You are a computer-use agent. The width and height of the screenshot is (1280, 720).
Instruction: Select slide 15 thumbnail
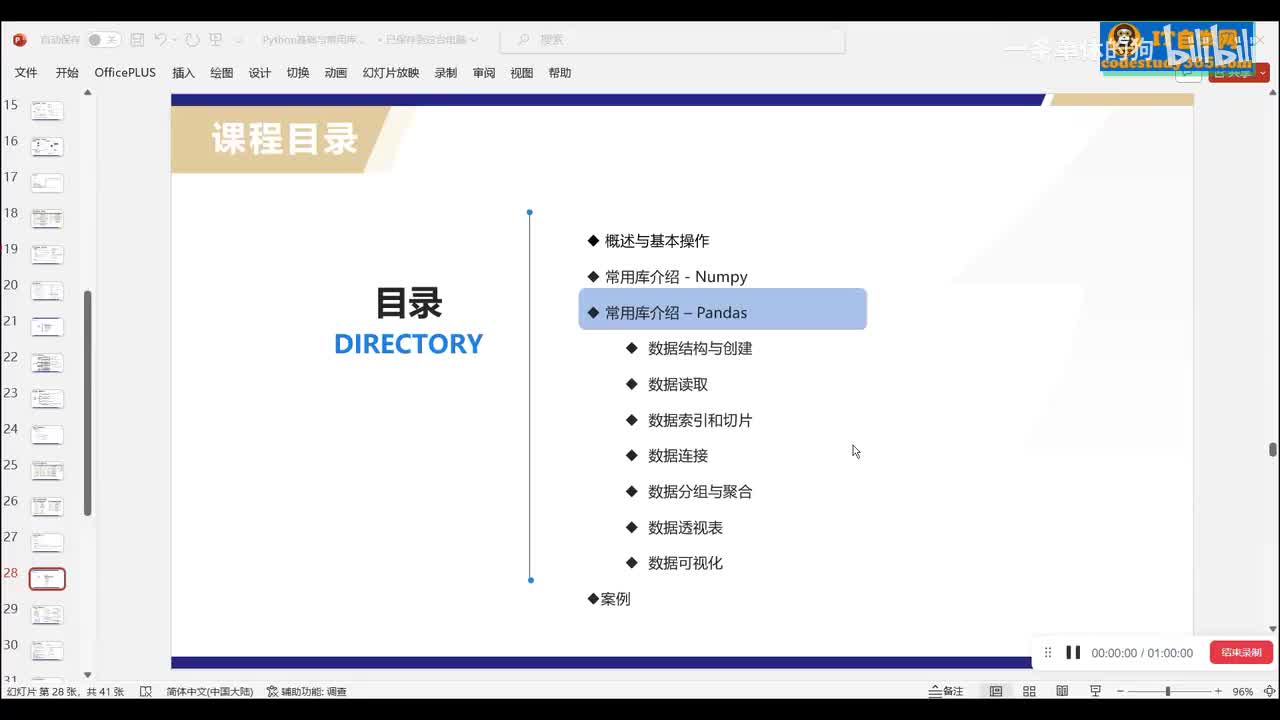click(x=47, y=111)
